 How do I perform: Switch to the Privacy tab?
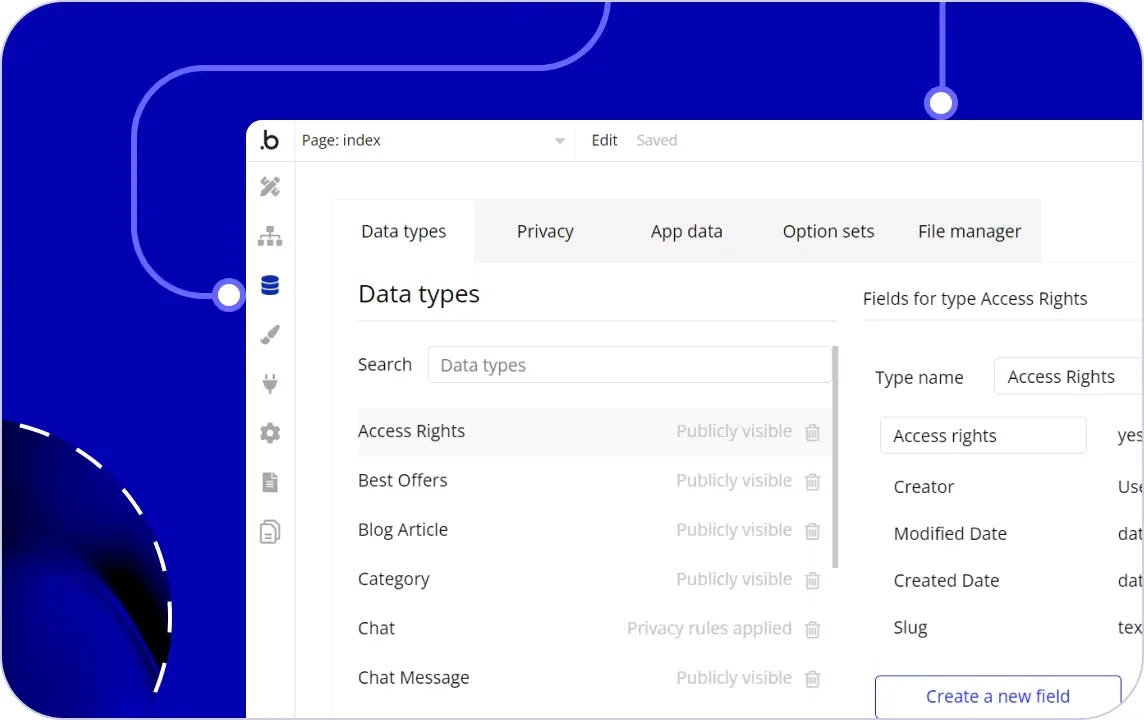(545, 231)
